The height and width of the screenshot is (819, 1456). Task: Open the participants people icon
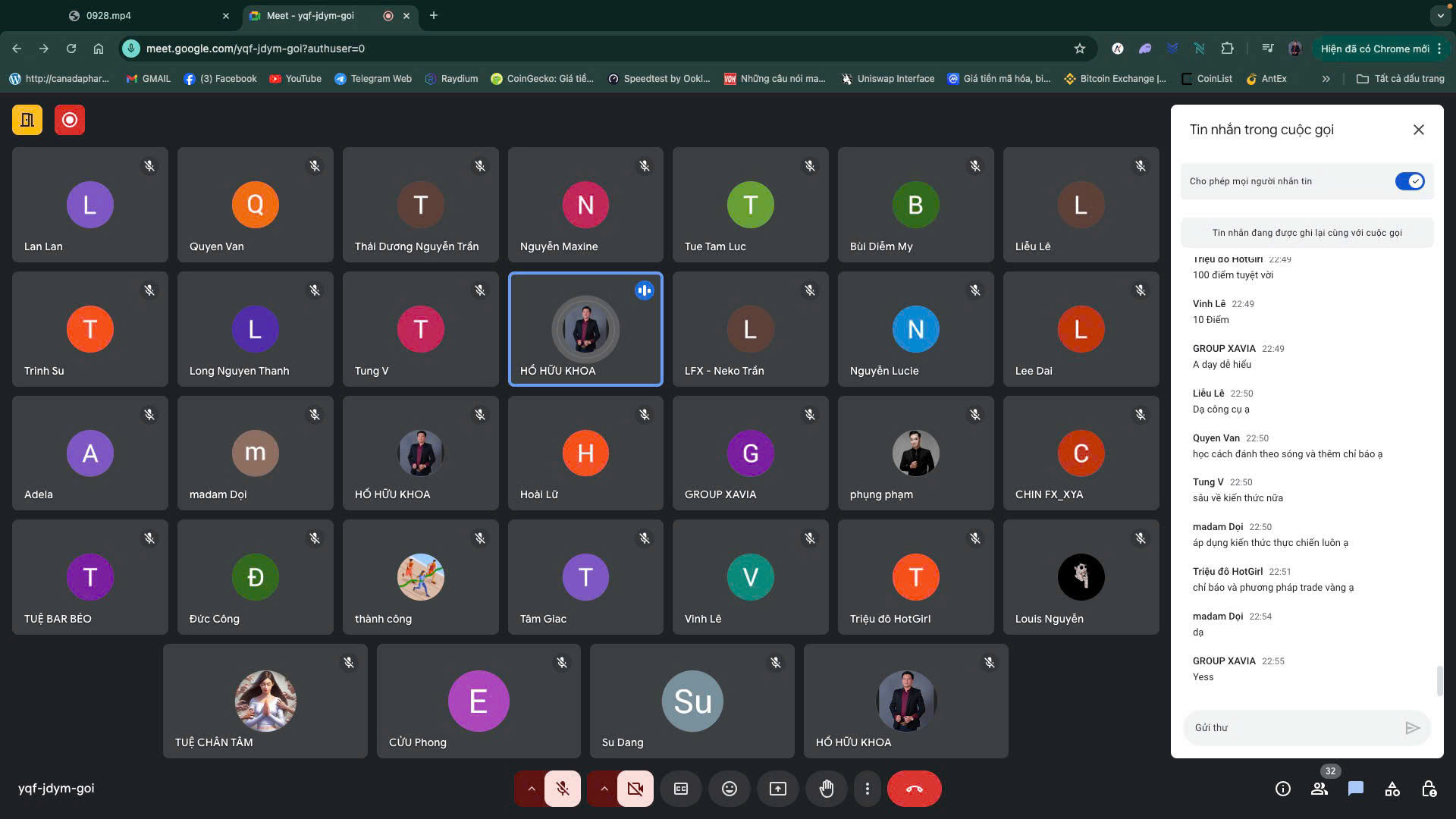click(x=1319, y=789)
